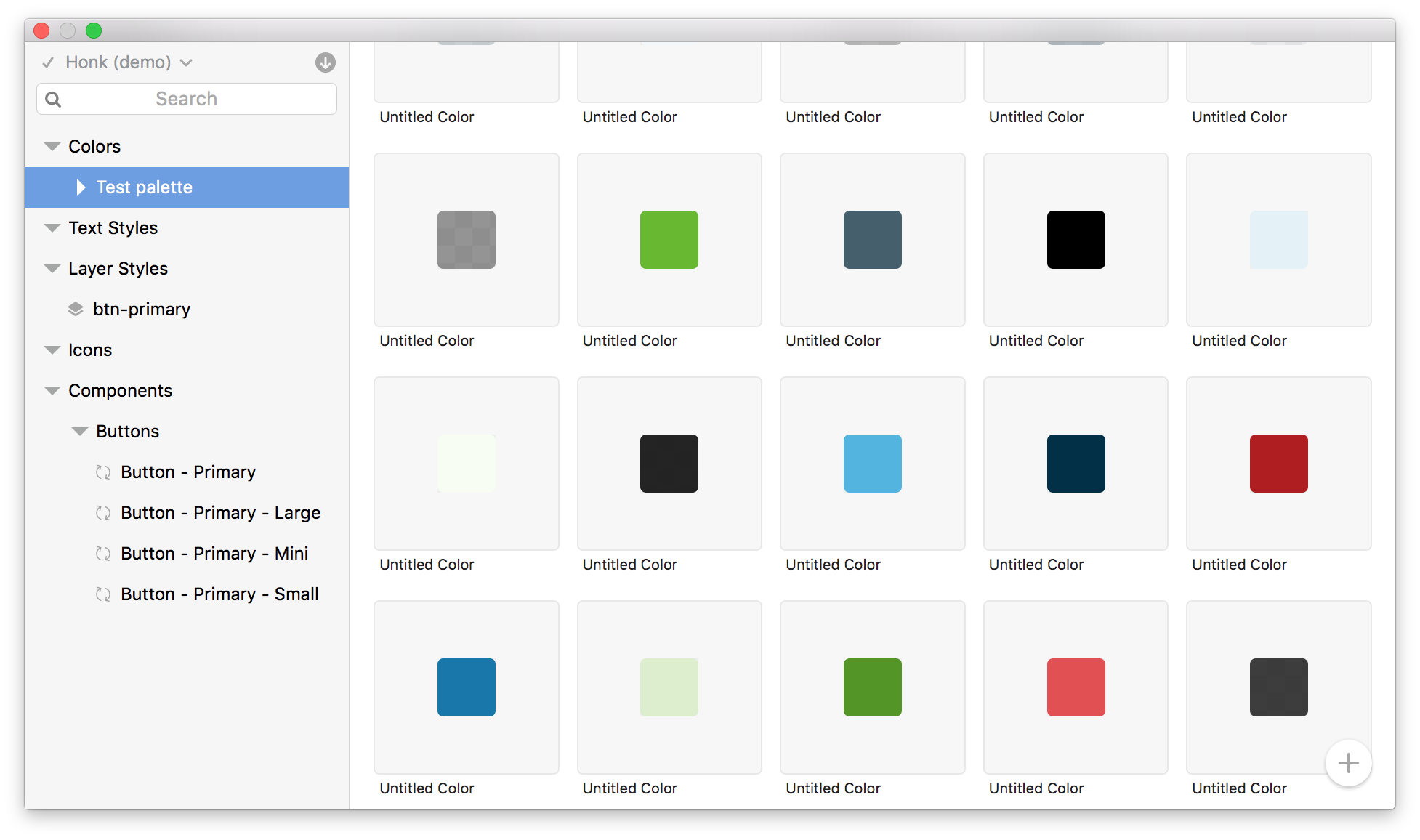Expand the Test palette disclosure triangle
The image size is (1420, 840).
tap(81, 187)
